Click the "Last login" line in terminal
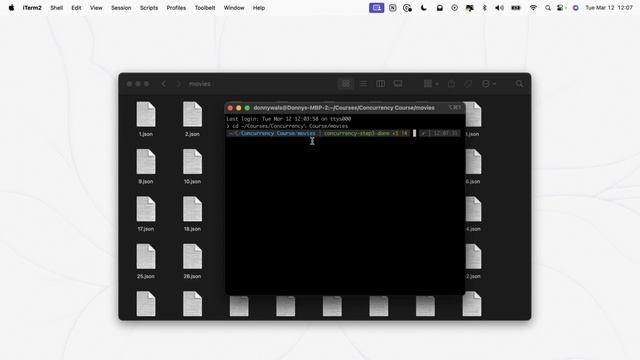The height and width of the screenshot is (360, 640). 289,119
